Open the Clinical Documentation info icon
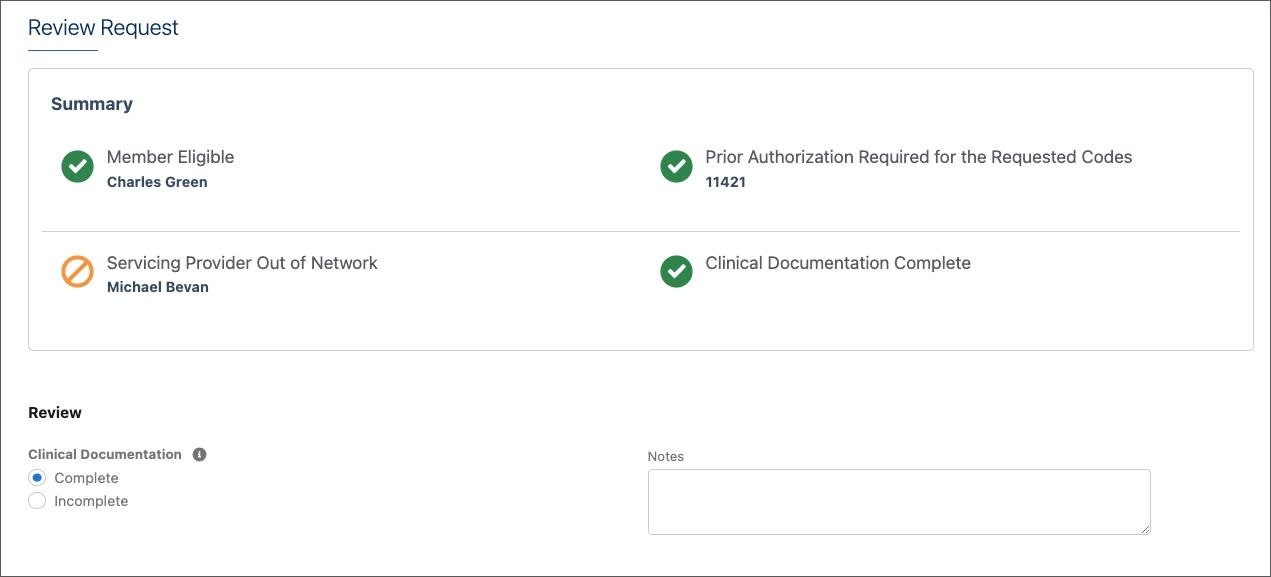1271x577 pixels. coord(199,455)
